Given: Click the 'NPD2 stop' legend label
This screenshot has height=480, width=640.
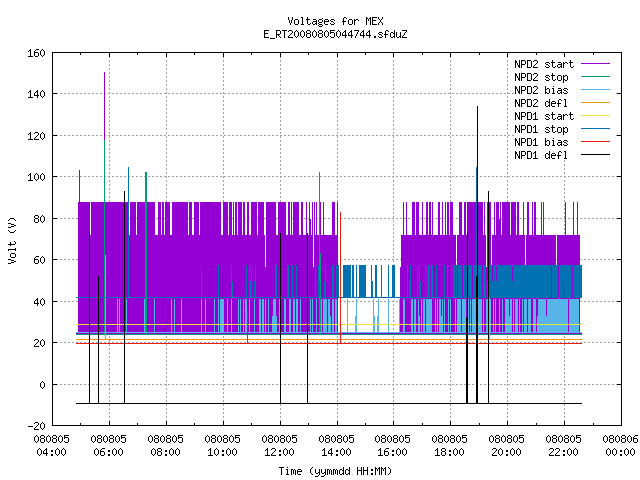Looking at the screenshot, I should (541, 77).
